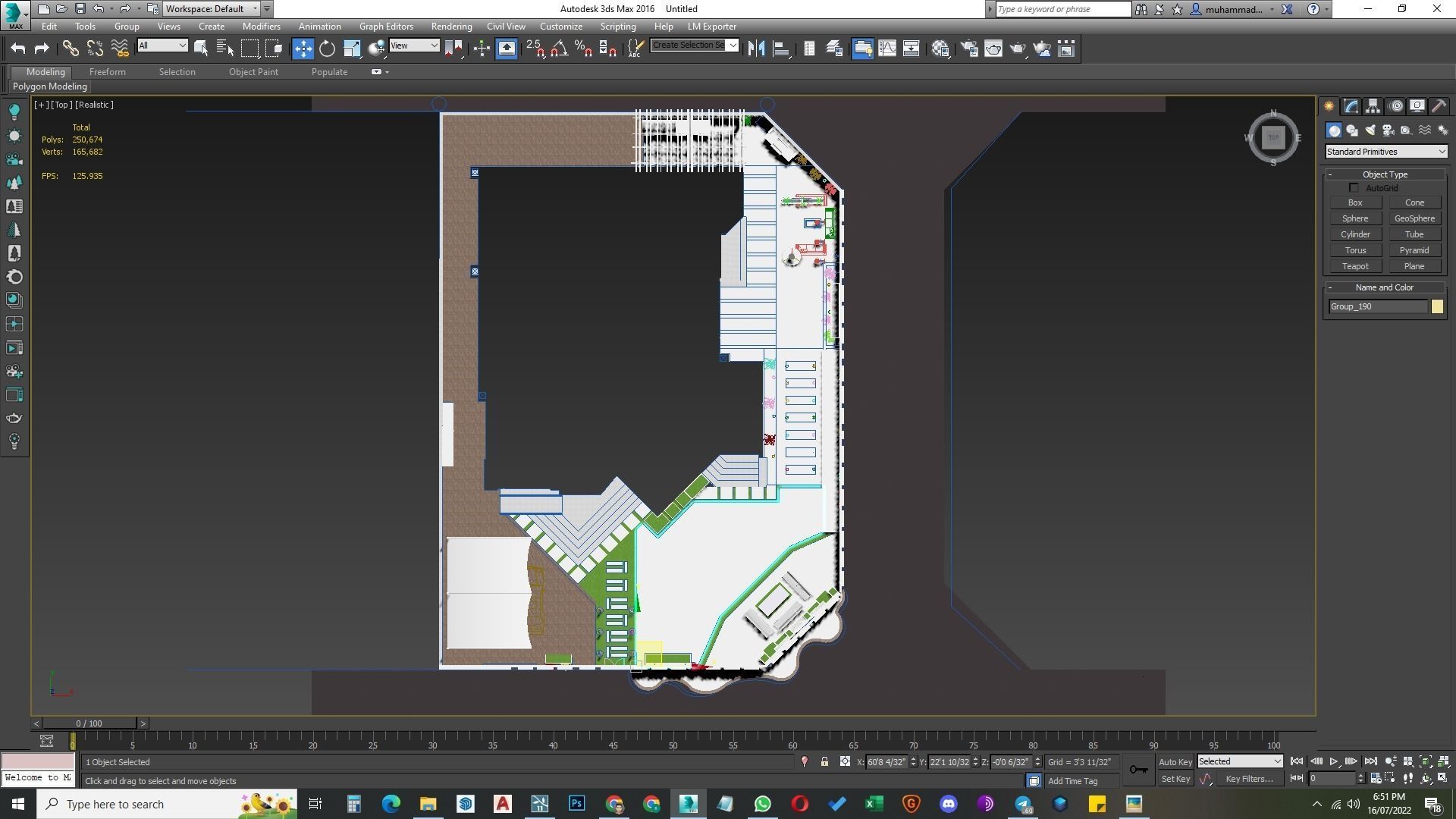Open Excel from the Windows taskbar
The height and width of the screenshot is (819, 1456).
point(874,804)
